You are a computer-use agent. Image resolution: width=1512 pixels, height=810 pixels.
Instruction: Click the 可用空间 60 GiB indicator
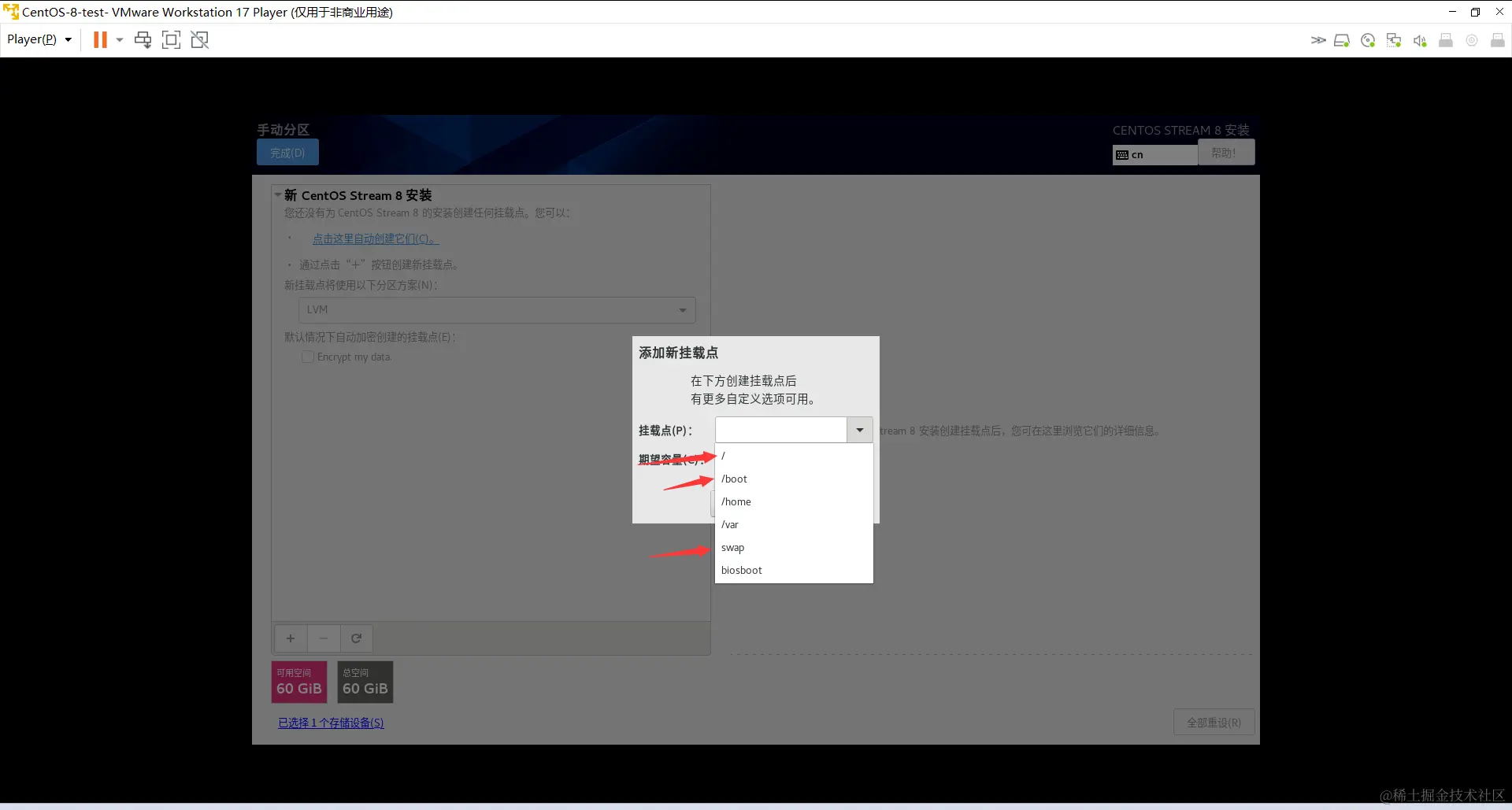[298, 682]
